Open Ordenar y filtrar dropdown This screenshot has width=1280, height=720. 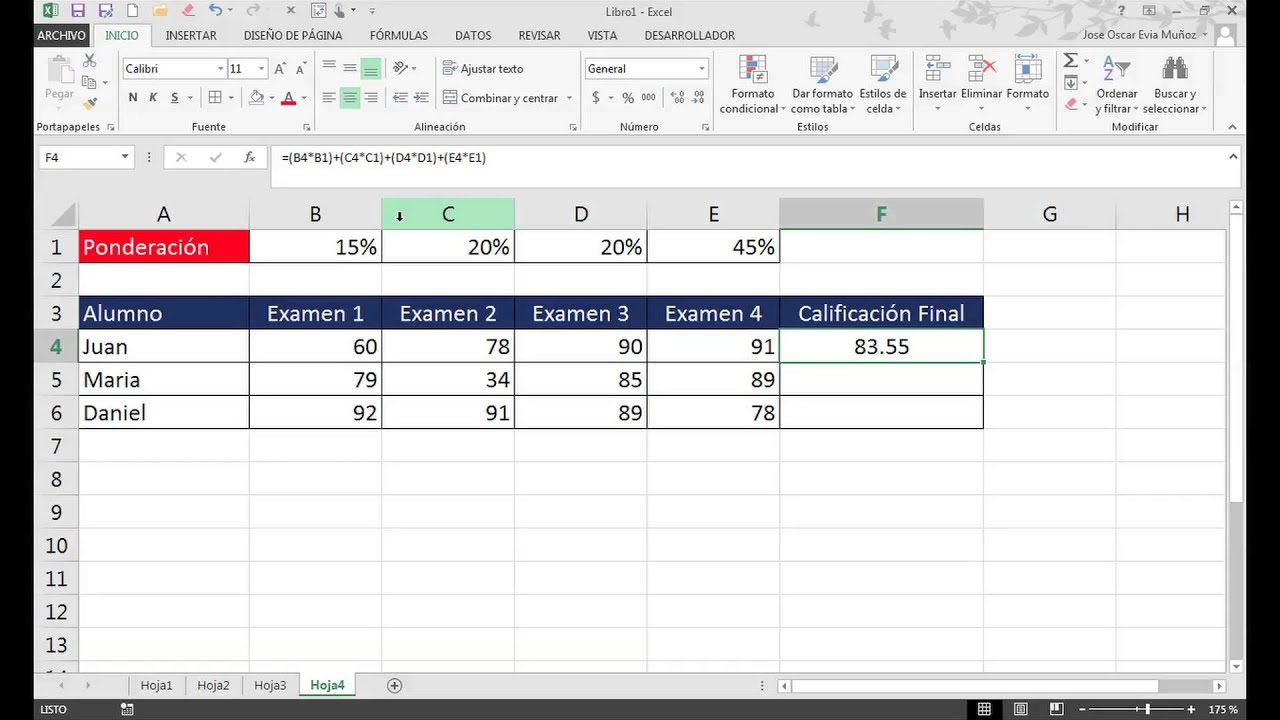pyautogui.click(x=1117, y=85)
